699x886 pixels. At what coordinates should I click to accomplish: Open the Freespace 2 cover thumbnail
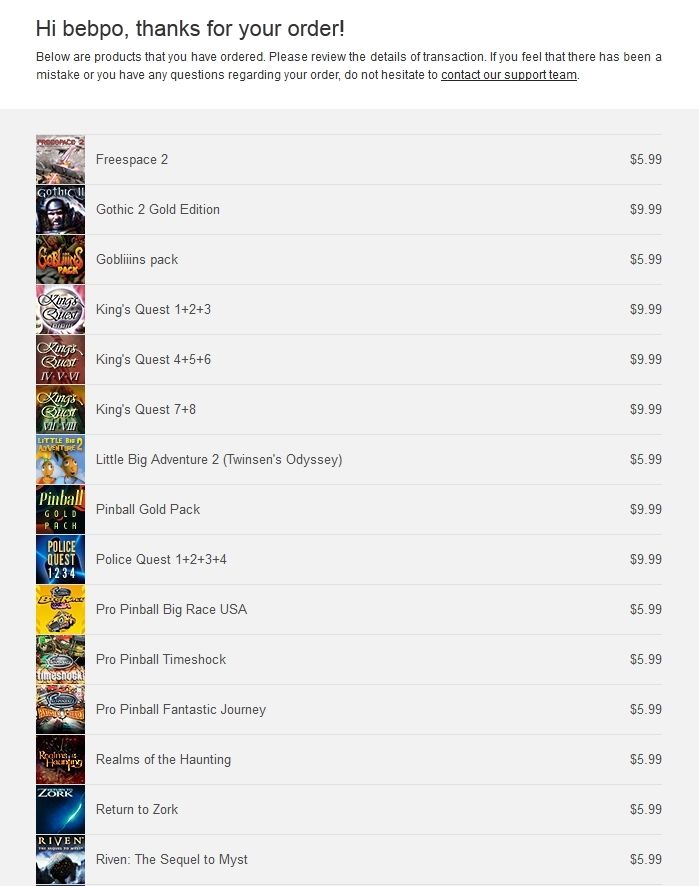(60, 159)
